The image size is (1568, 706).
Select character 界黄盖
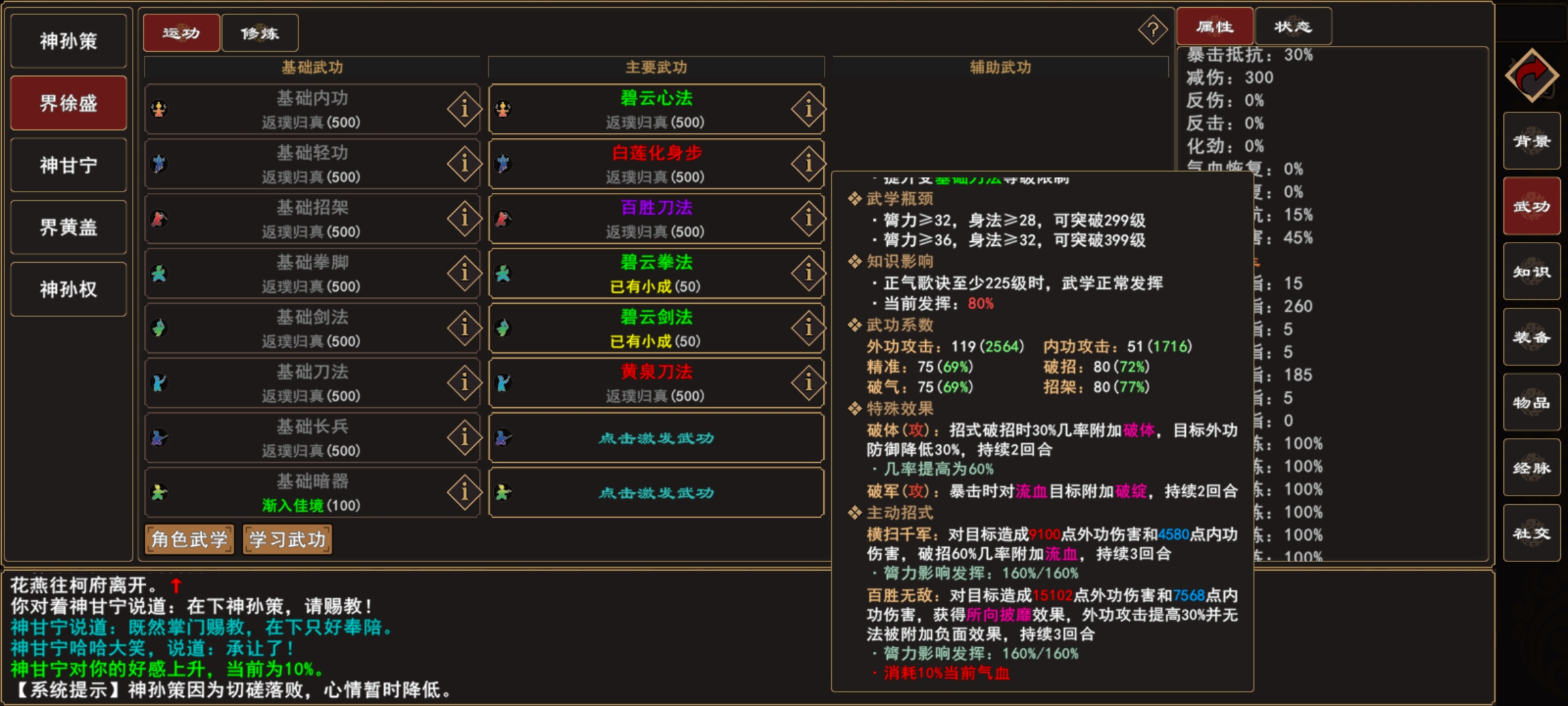tap(69, 227)
